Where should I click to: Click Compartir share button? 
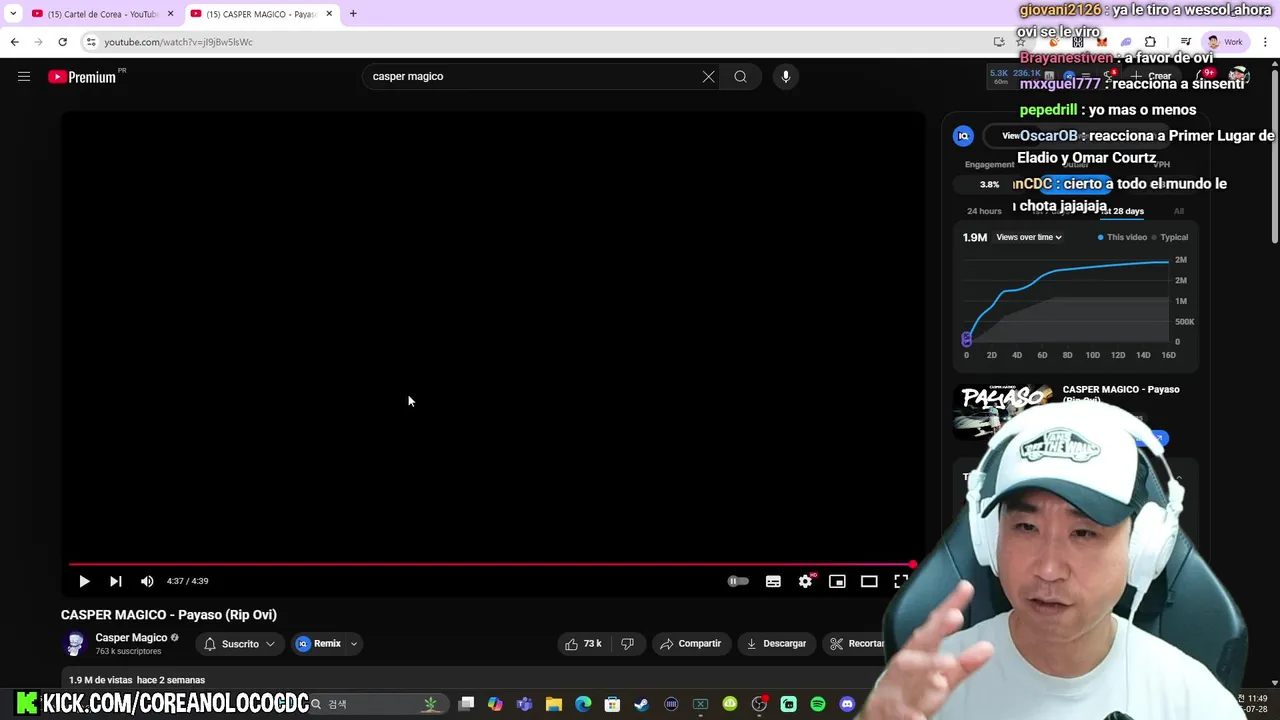pos(690,644)
